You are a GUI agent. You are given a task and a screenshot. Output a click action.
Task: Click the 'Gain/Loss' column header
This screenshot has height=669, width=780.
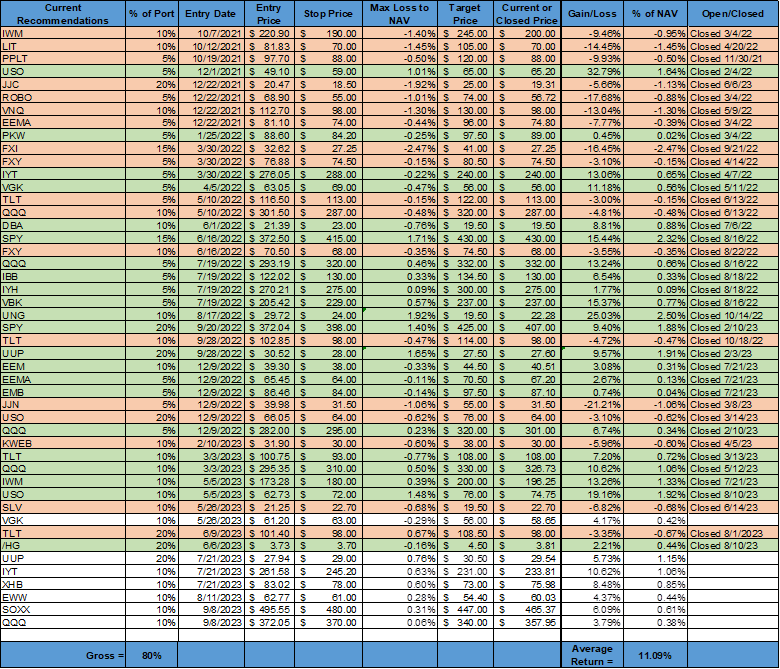tap(592, 14)
